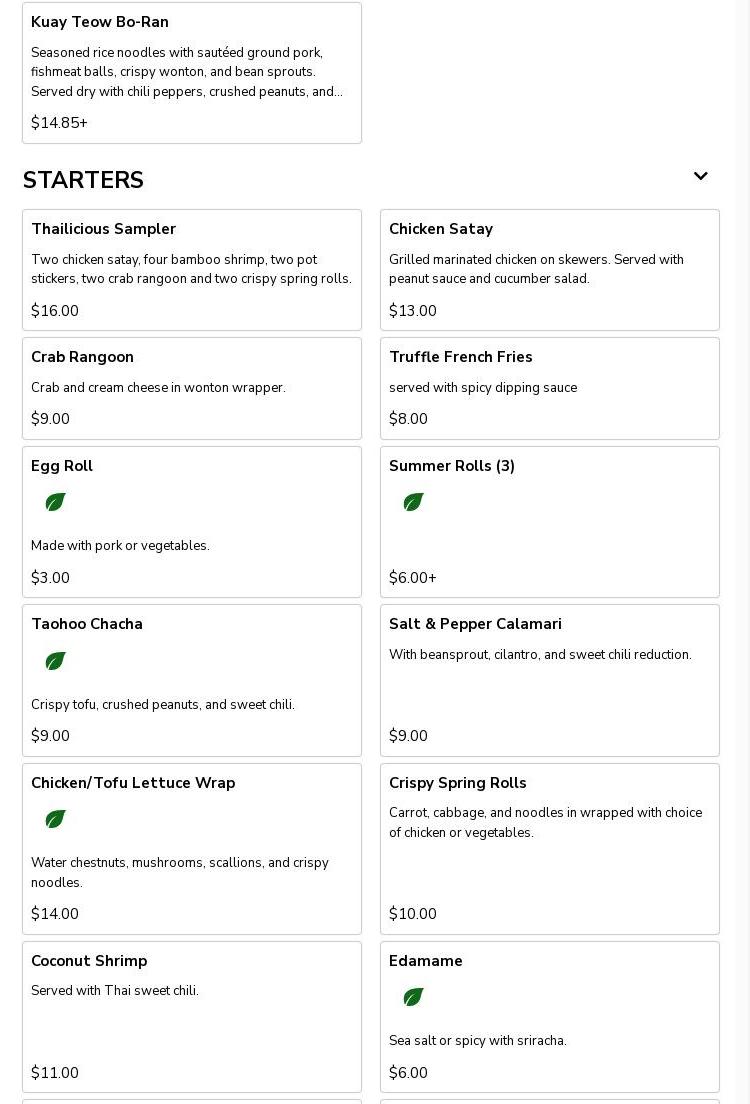Viewport: 750px width, 1104px height.
Task: Select the Chicken Satay menu item
Action: pos(549,269)
